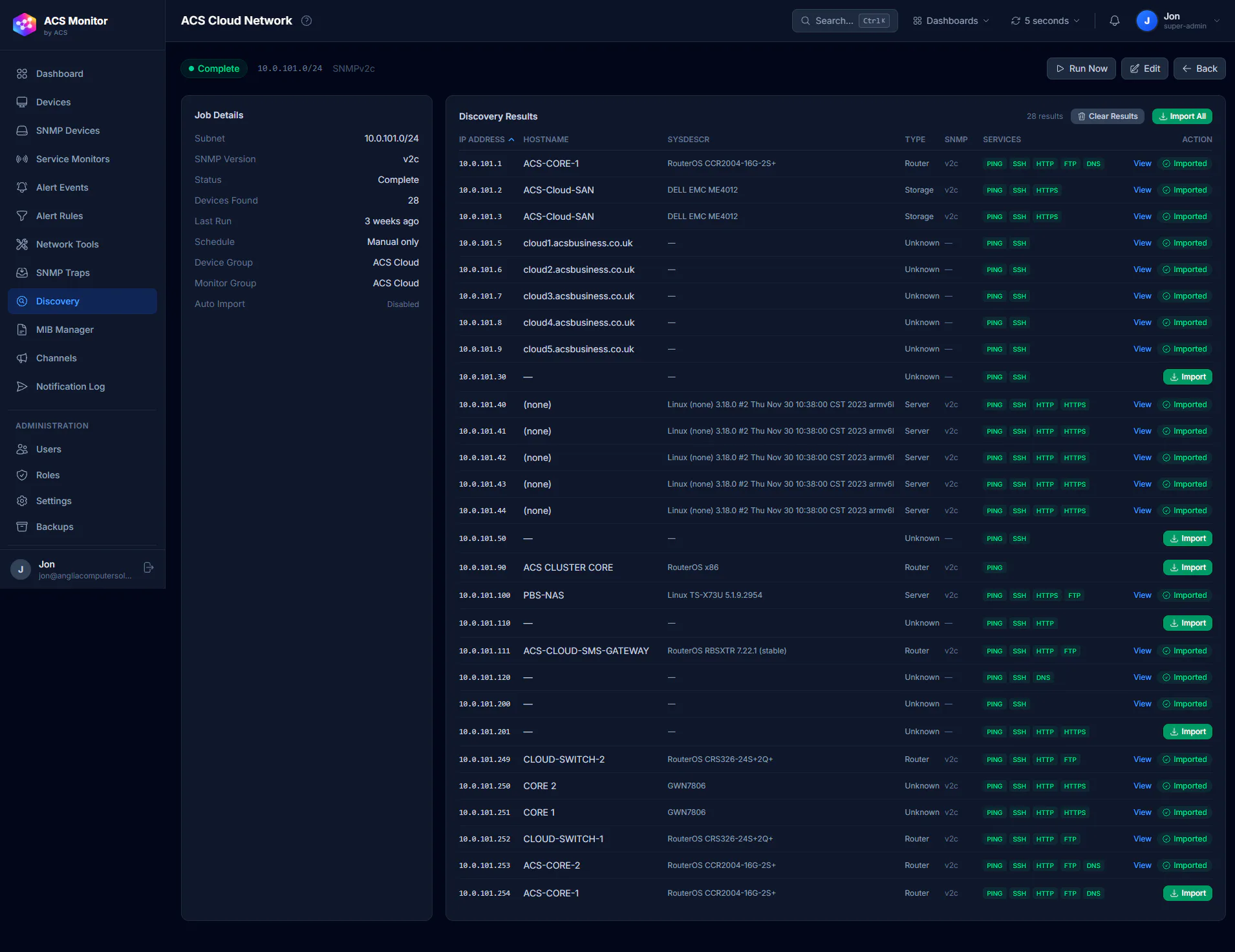Viewport: 1235px width, 952px height.
Task: Click the Alert Events bell icon
Action: pyautogui.click(x=22, y=187)
